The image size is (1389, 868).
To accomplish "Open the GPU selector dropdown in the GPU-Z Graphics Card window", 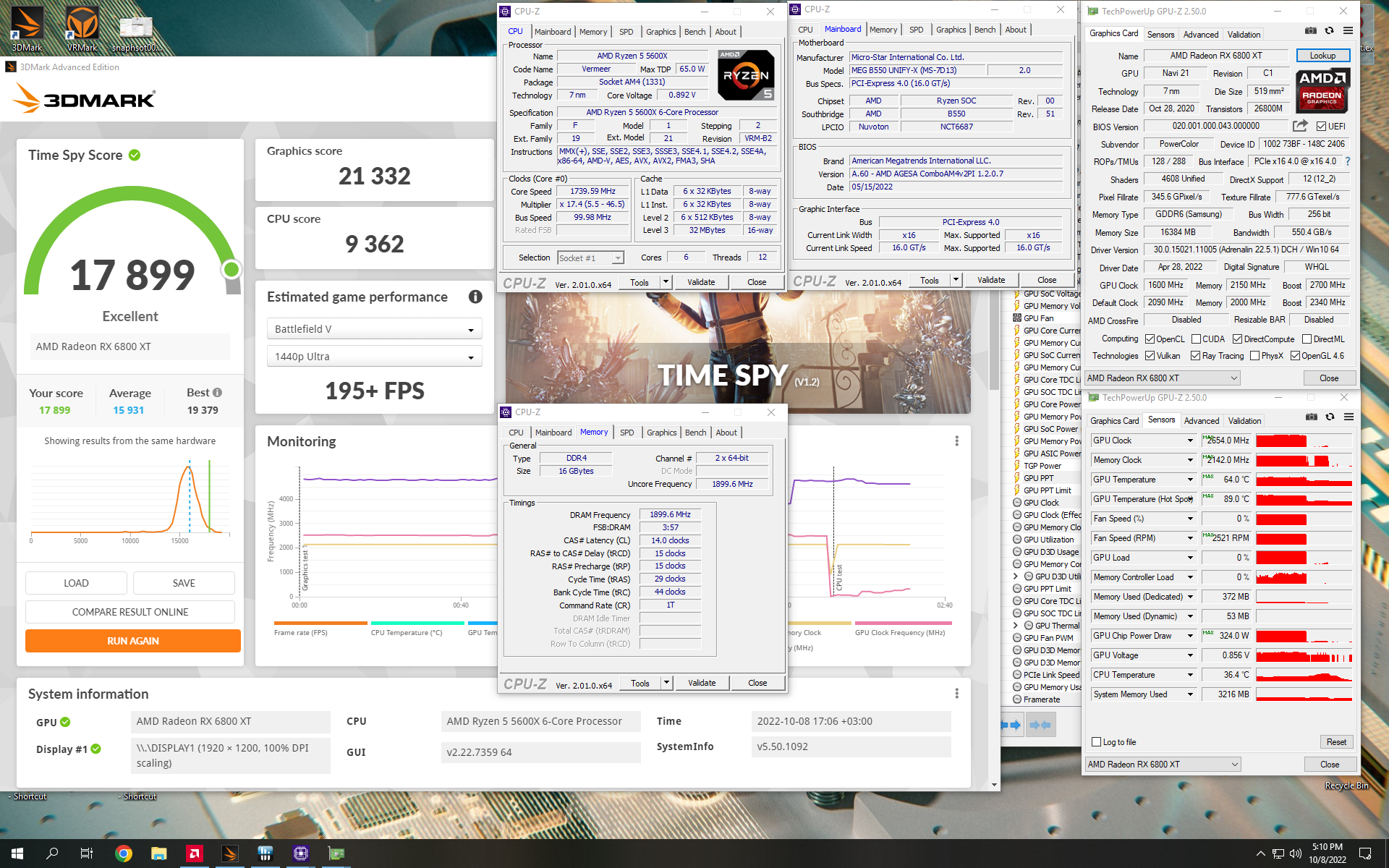I will pyautogui.click(x=1163, y=378).
